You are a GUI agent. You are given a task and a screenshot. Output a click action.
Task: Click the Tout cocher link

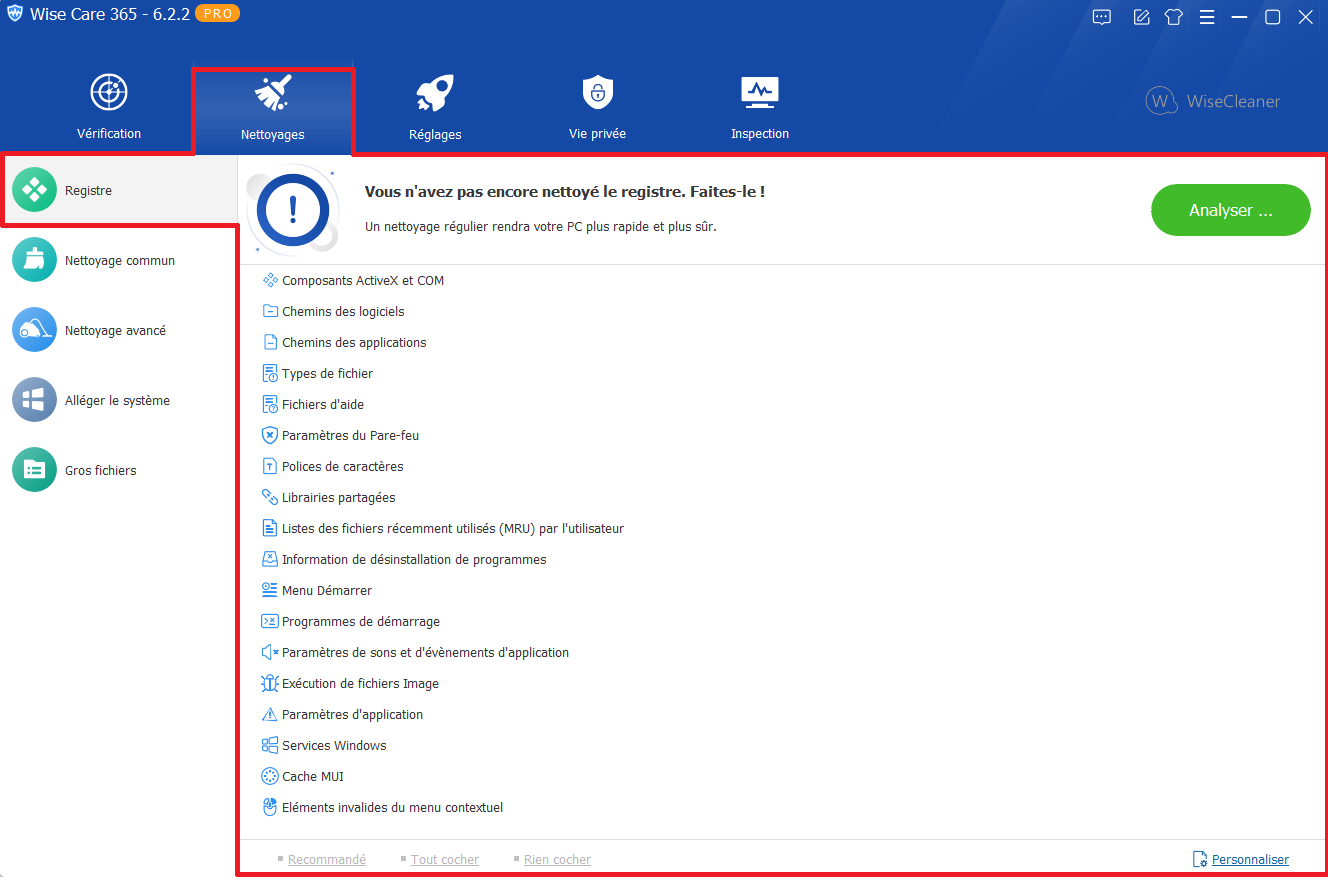[445, 860]
